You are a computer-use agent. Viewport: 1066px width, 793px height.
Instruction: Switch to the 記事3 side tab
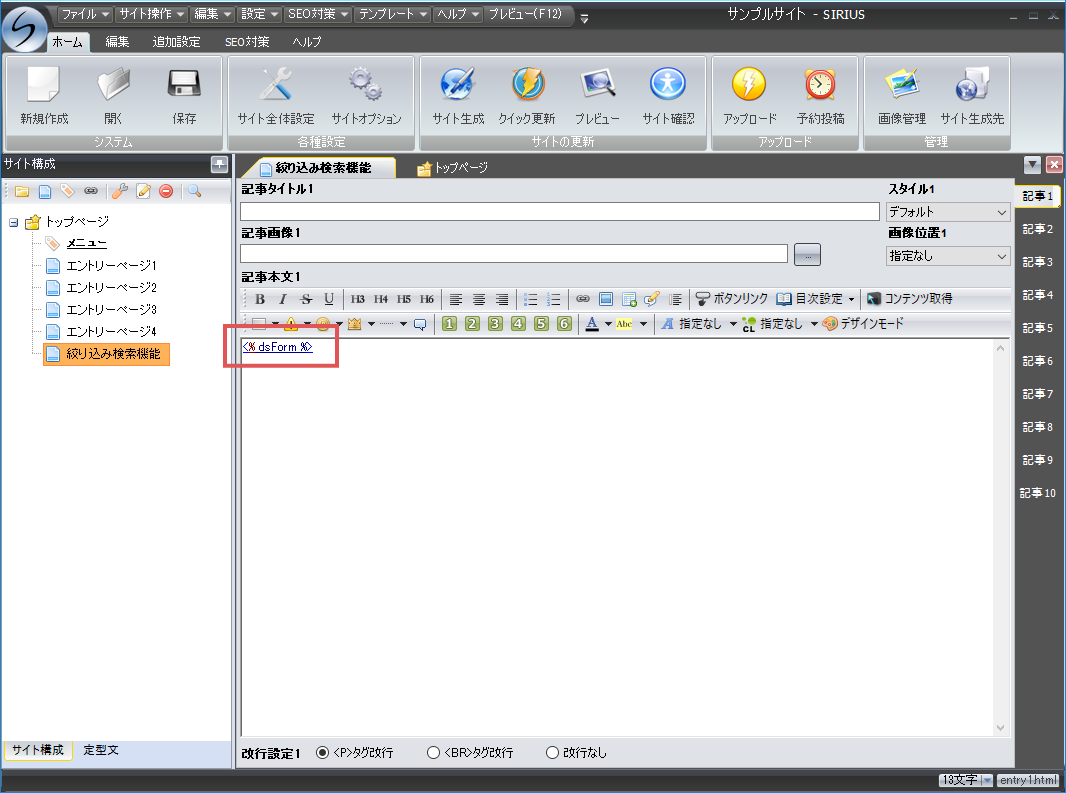pyautogui.click(x=1037, y=262)
